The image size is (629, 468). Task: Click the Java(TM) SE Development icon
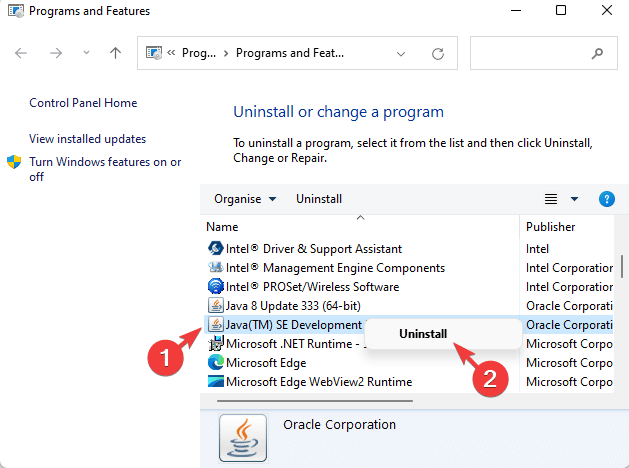click(x=215, y=324)
